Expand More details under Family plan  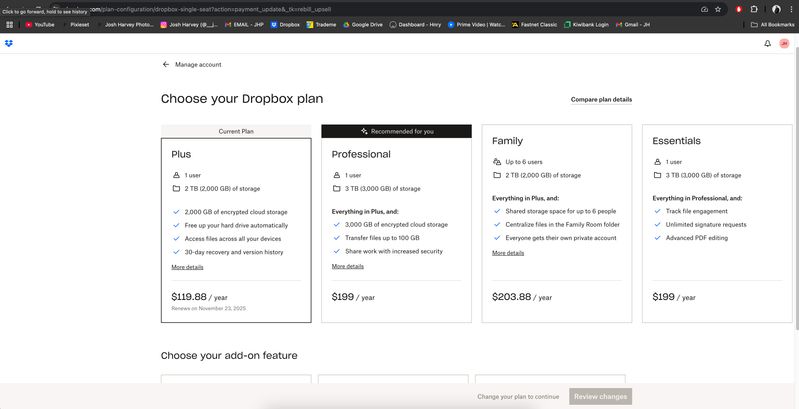tap(508, 253)
